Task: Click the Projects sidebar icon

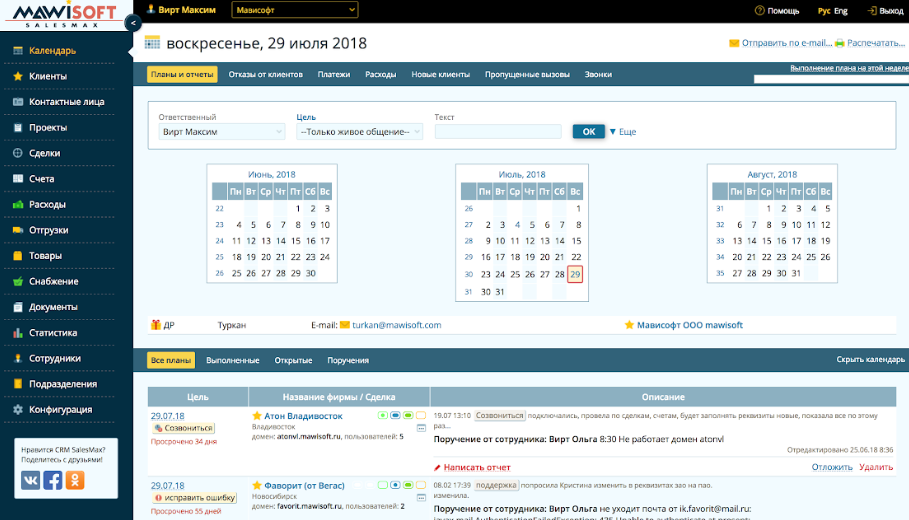Action: click(x=18, y=128)
